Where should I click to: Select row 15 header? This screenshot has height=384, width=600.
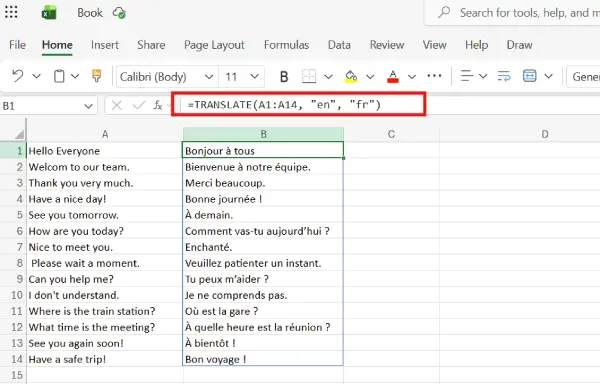pos(13,375)
